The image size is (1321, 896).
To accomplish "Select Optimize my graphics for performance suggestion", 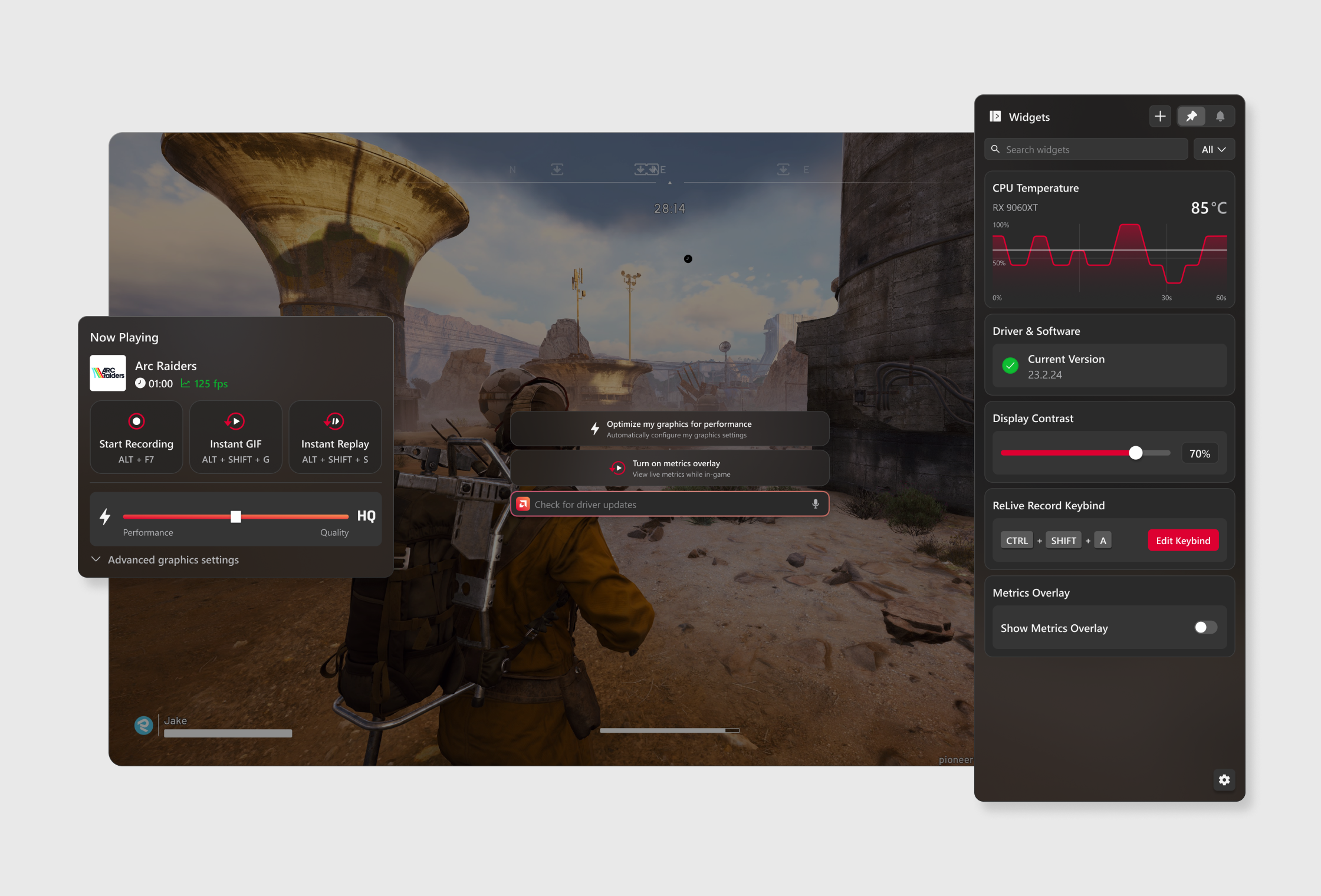I will (x=669, y=429).
